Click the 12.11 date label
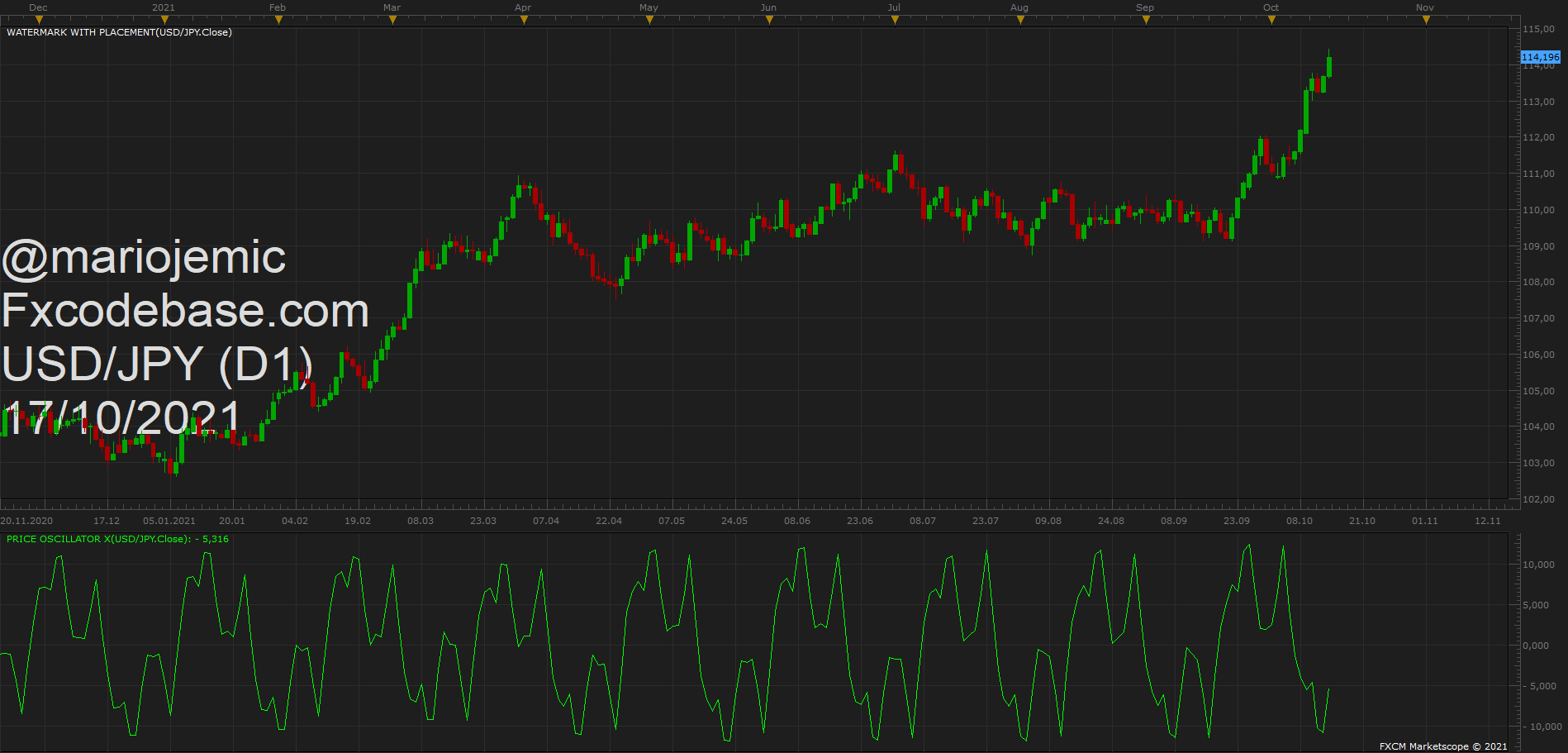The width and height of the screenshot is (1568, 753). [1488, 521]
